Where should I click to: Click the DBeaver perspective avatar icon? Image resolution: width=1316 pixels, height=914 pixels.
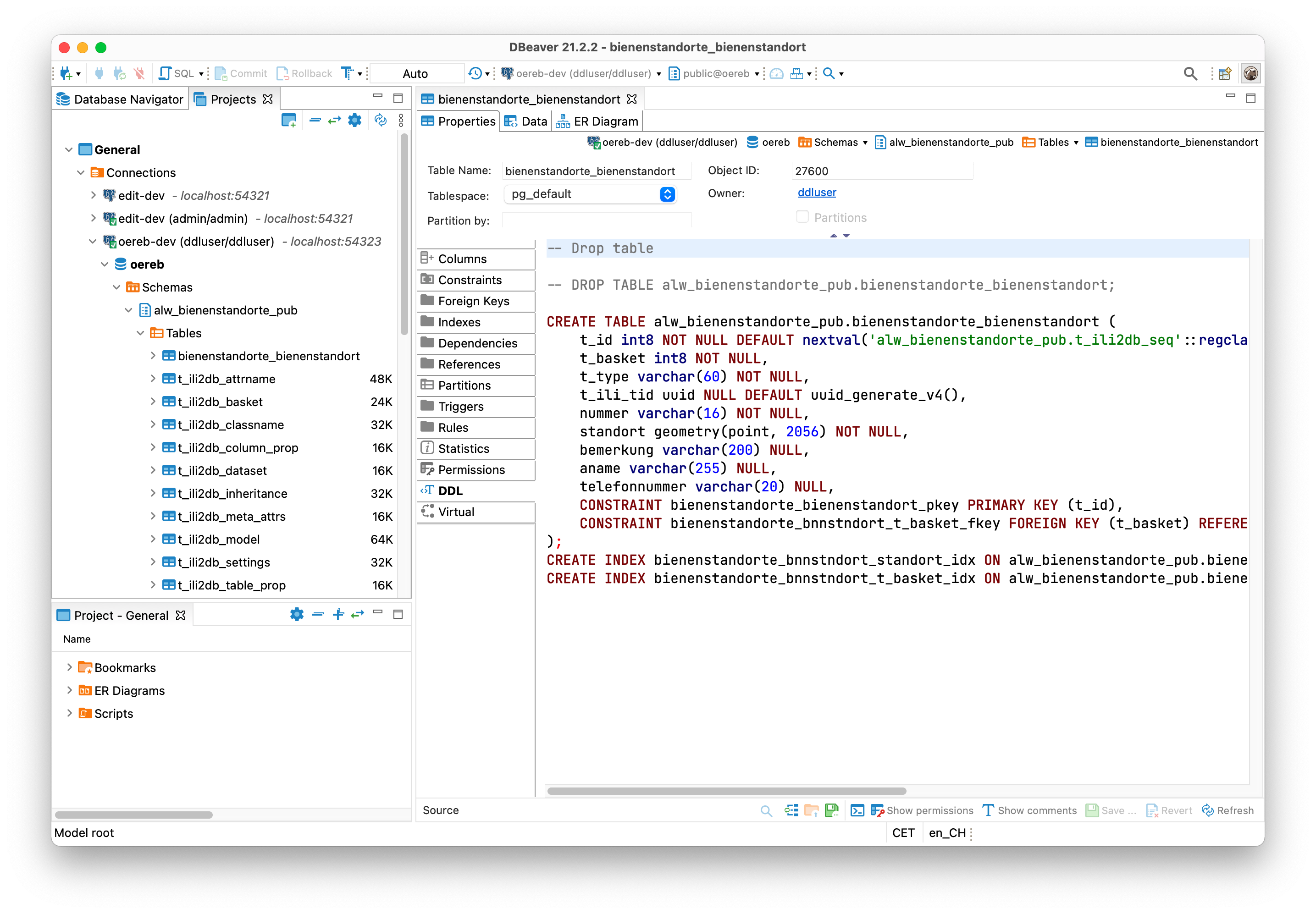1251,73
